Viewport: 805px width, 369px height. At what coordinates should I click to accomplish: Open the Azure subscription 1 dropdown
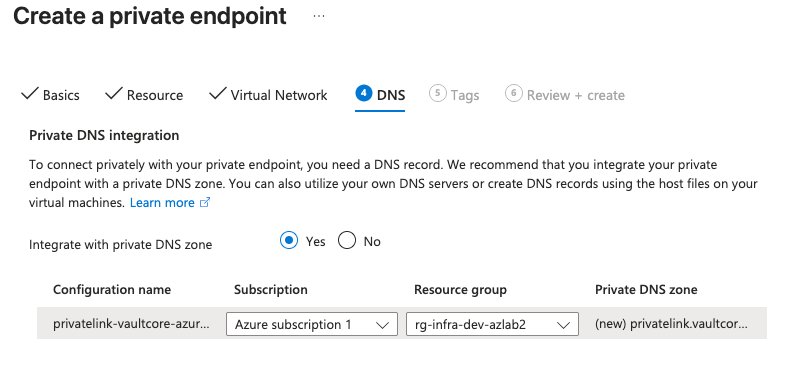312,324
